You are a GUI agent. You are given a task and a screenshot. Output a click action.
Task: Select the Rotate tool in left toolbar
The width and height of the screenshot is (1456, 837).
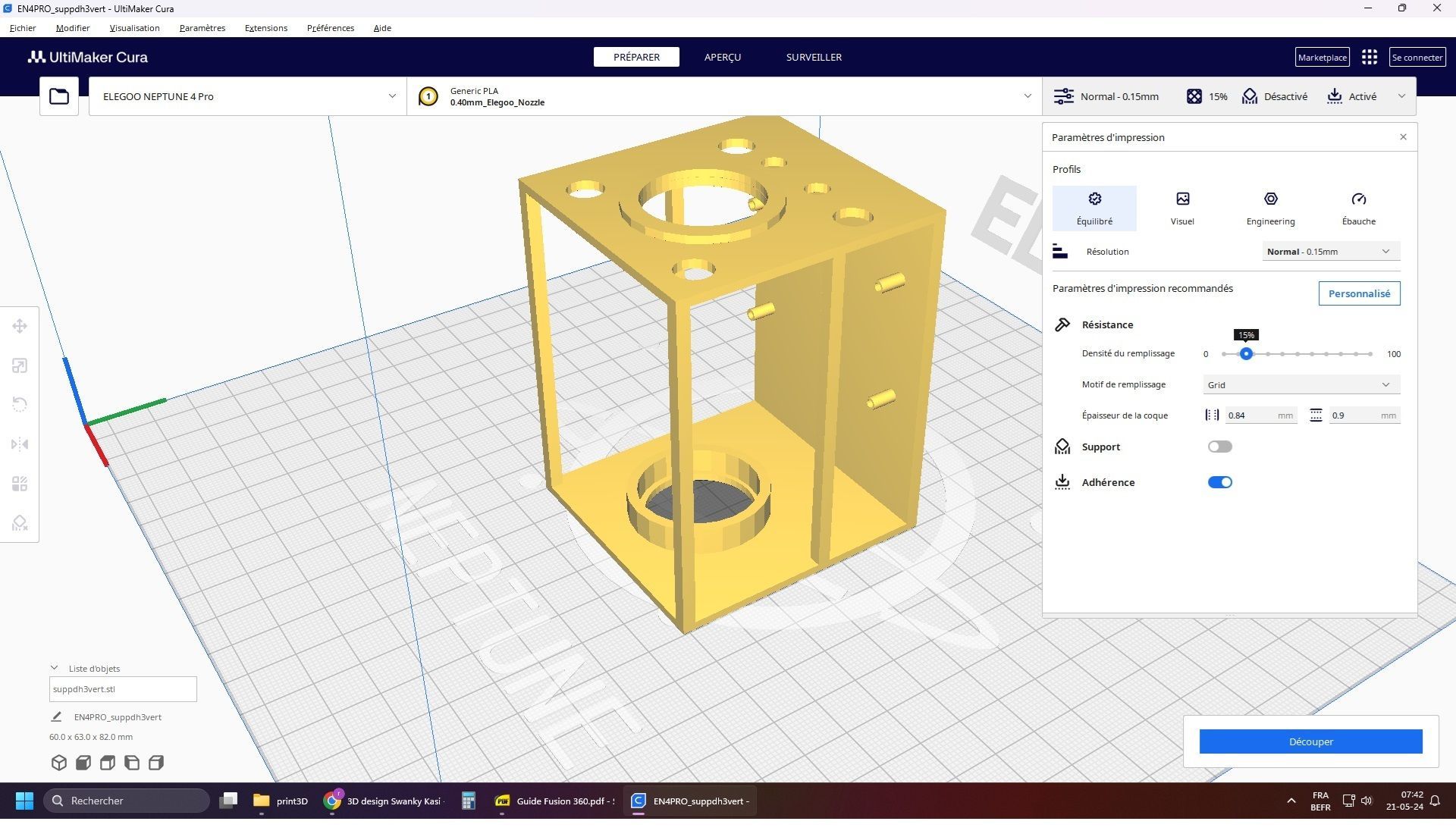click(x=20, y=405)
